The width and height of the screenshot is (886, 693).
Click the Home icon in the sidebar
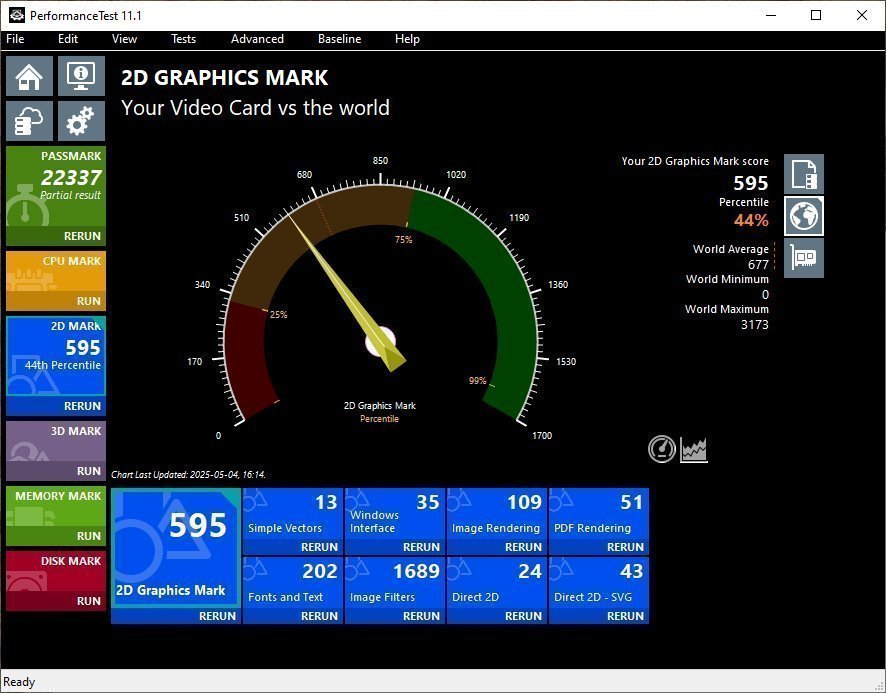[30, 76]
